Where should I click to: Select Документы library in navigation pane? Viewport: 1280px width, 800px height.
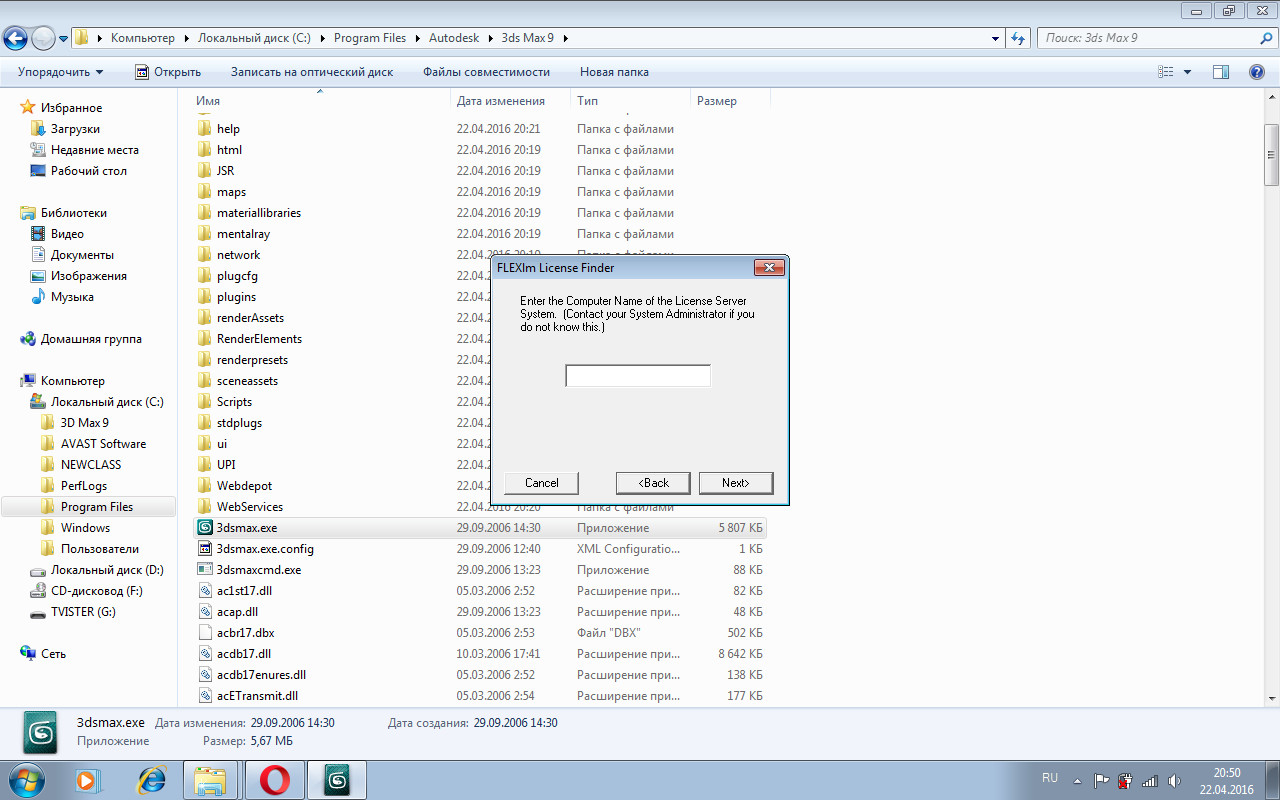pyautogui.click(x=82, y=255)
